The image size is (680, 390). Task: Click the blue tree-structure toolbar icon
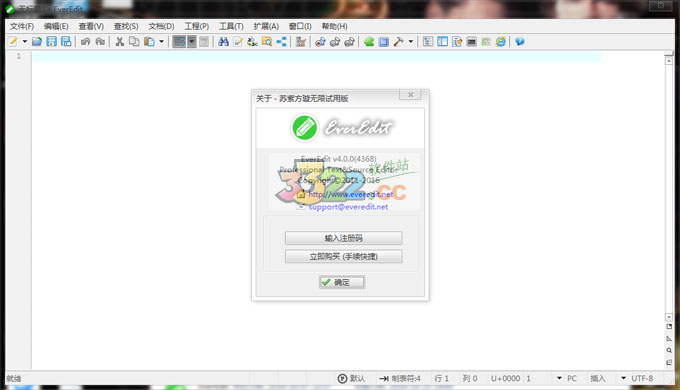tap(281, 42)
